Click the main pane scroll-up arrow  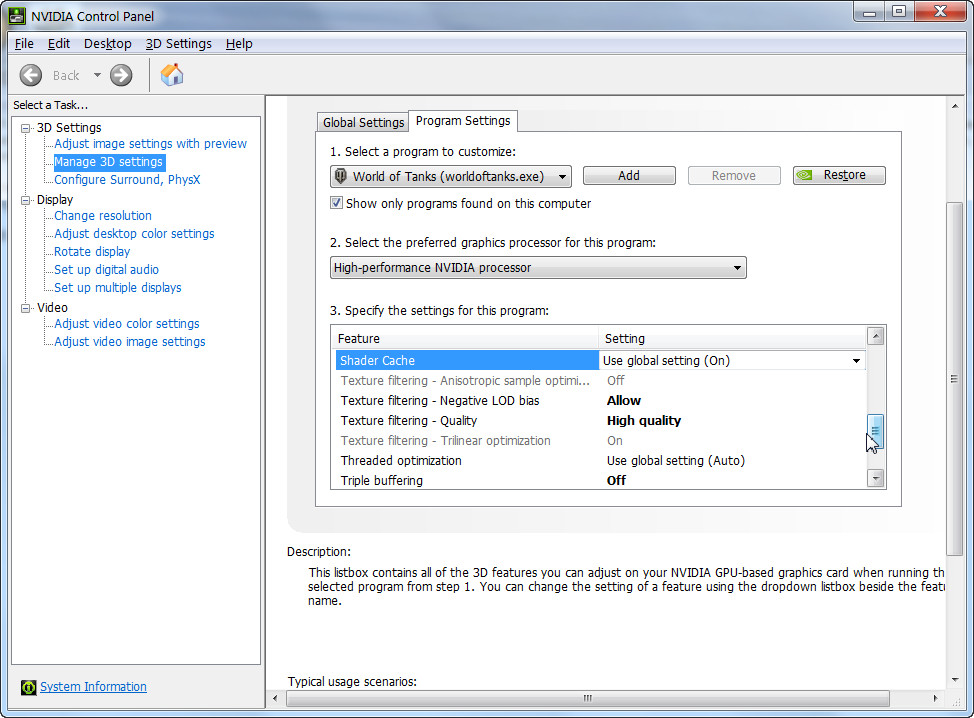click(955, 106)
